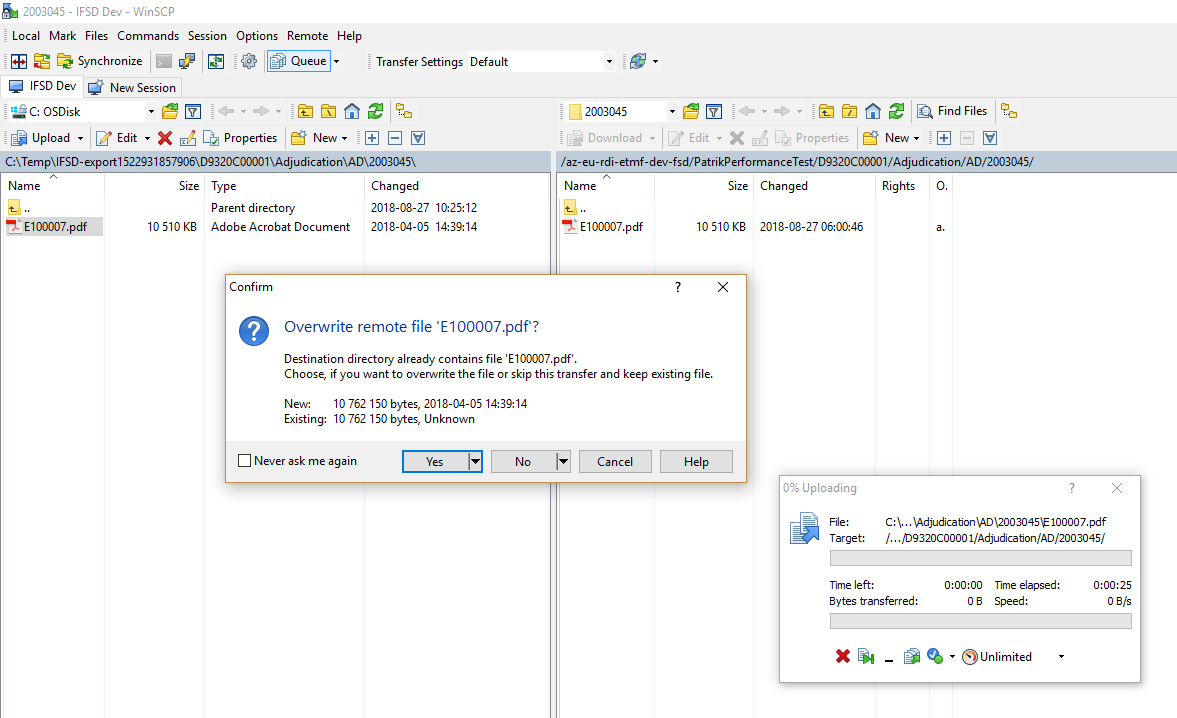This screenshot has height=718, width=1177.
Task: Click the local panel filter icon
Action: click(194, 111)
